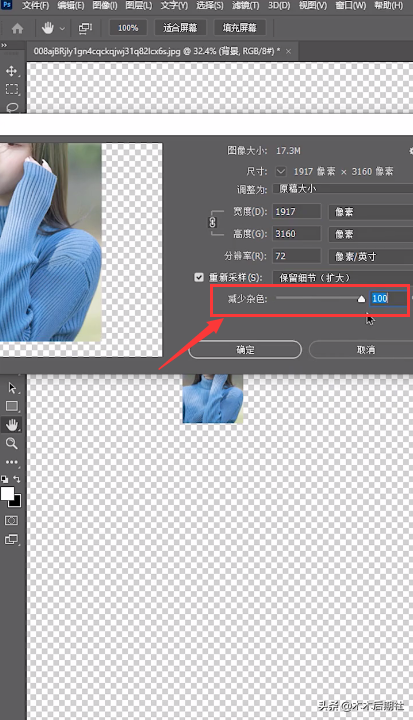Open the 滤镜(T) menu
Image resolution: width=413 pixels, height=720 pixels.
pyautogui.click(x=245, y=6)
